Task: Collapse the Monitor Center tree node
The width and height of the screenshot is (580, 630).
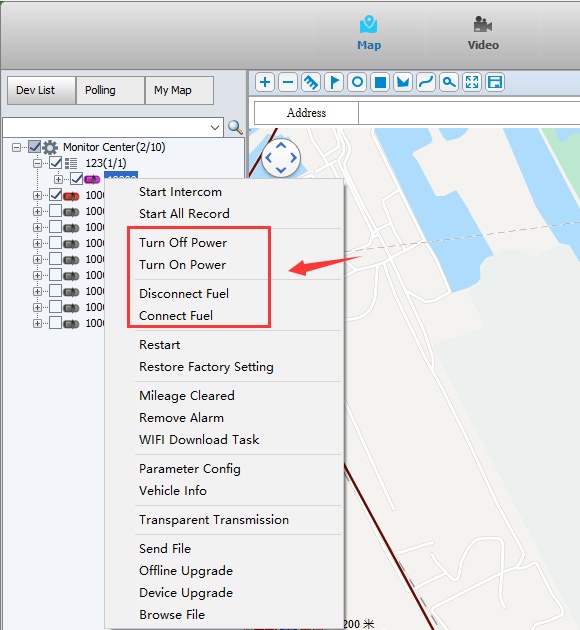Action: 16,147
